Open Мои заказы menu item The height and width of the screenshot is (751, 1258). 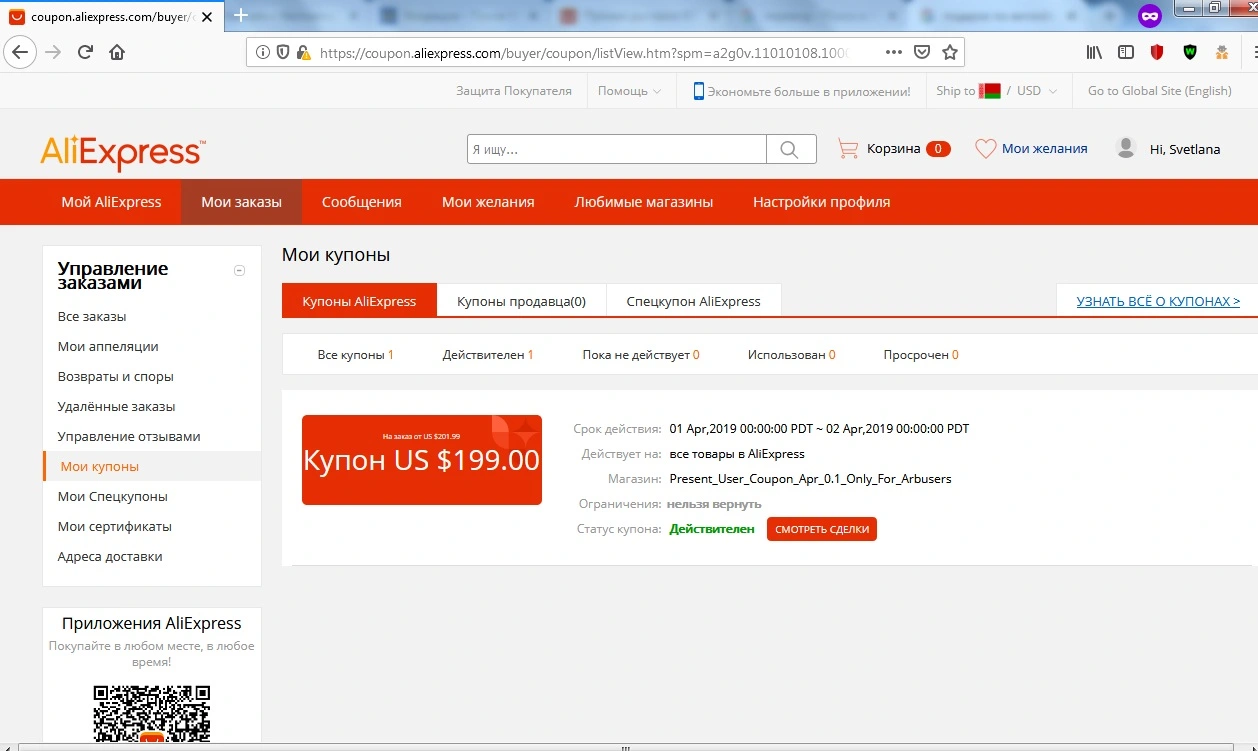(241, 202)
